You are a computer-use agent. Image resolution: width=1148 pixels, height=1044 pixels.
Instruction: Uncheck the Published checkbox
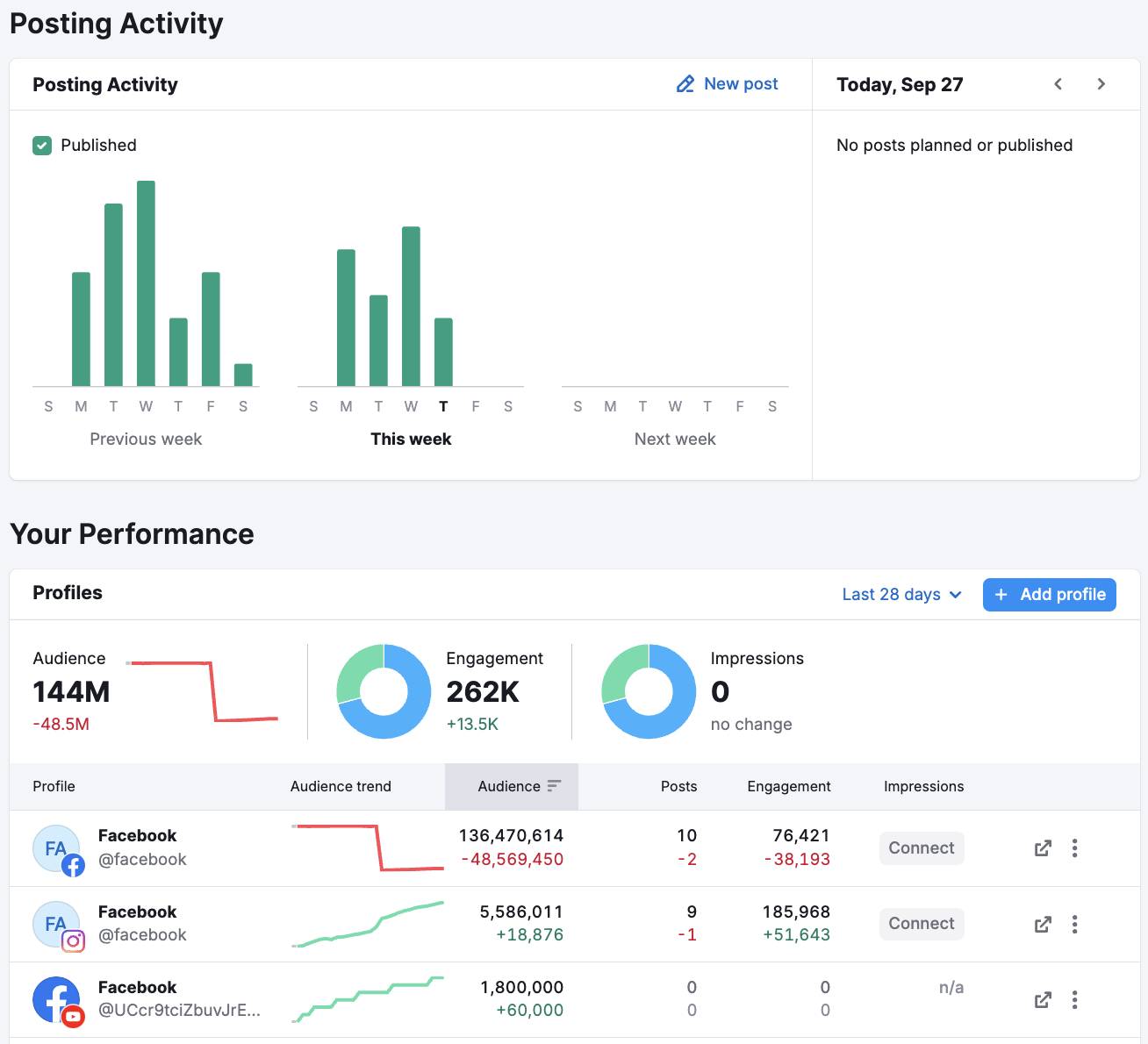coord(42,146)
